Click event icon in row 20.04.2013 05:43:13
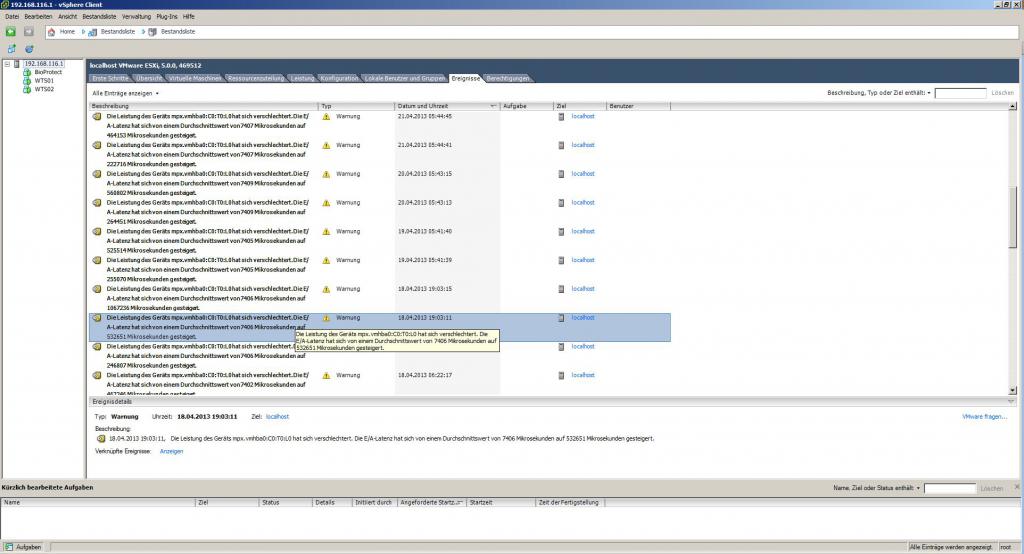Image resolution: width=1024 pixels, height=554 pixels. click(x=97, y=203)
